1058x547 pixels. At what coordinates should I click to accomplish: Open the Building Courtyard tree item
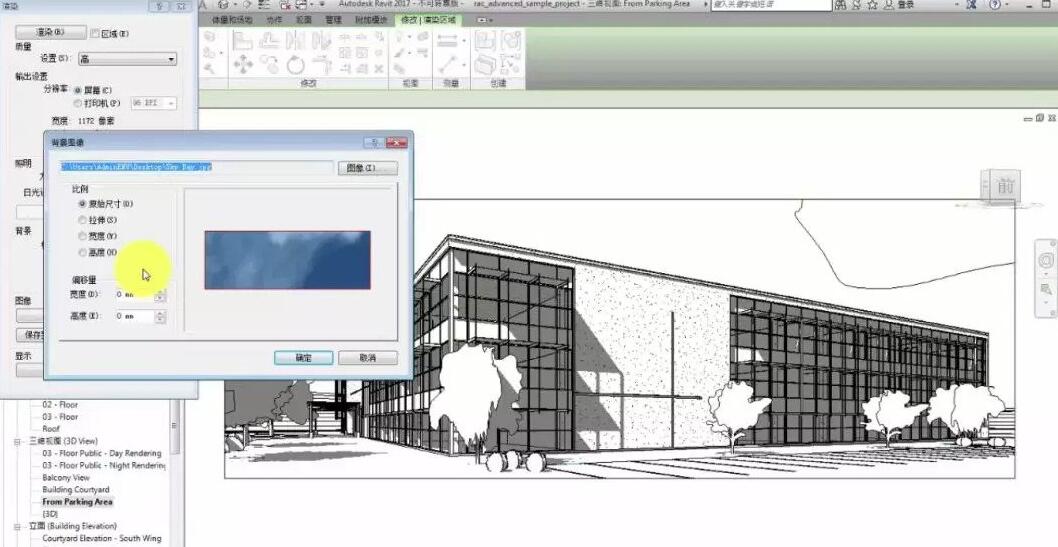[x=76, y=490]
